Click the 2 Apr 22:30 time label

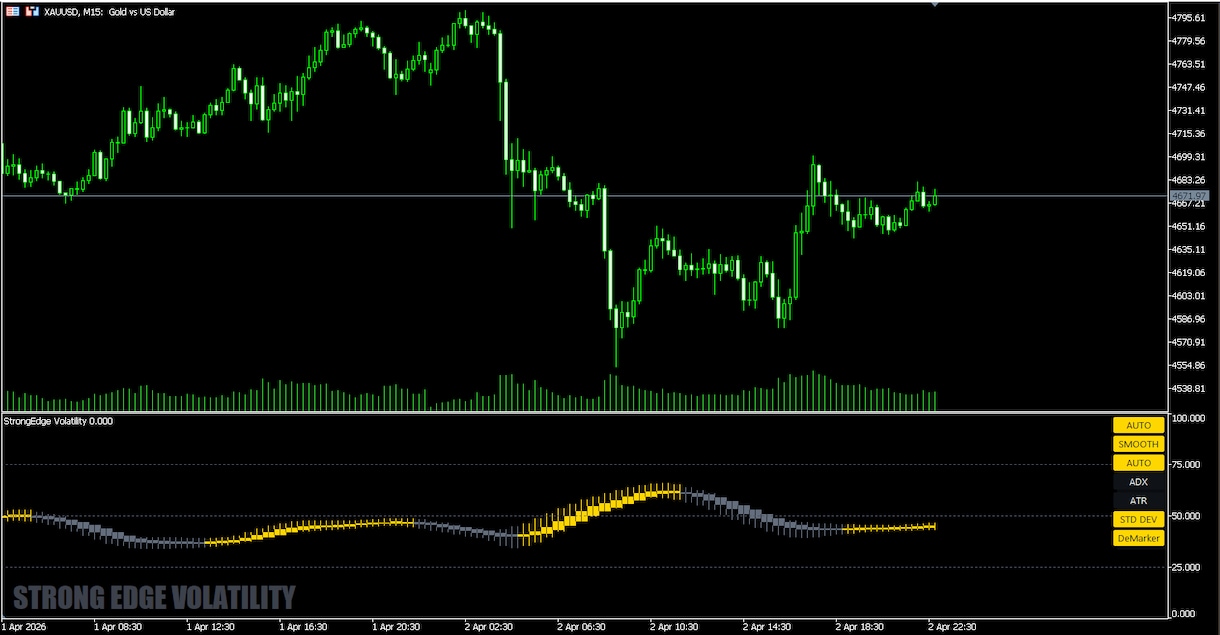(954, 626)
